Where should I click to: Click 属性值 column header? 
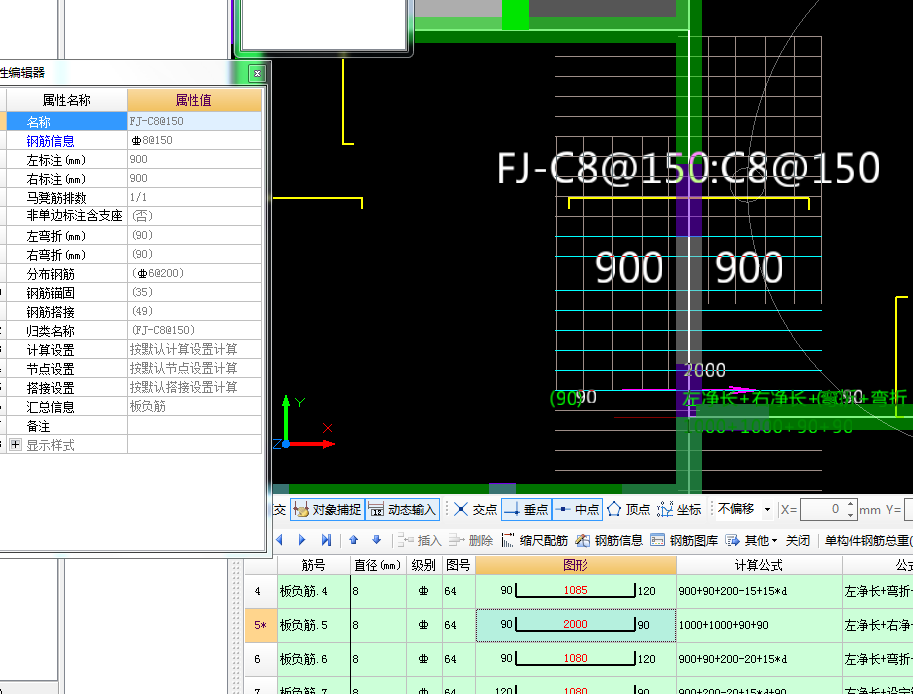[x=194, y=100]
